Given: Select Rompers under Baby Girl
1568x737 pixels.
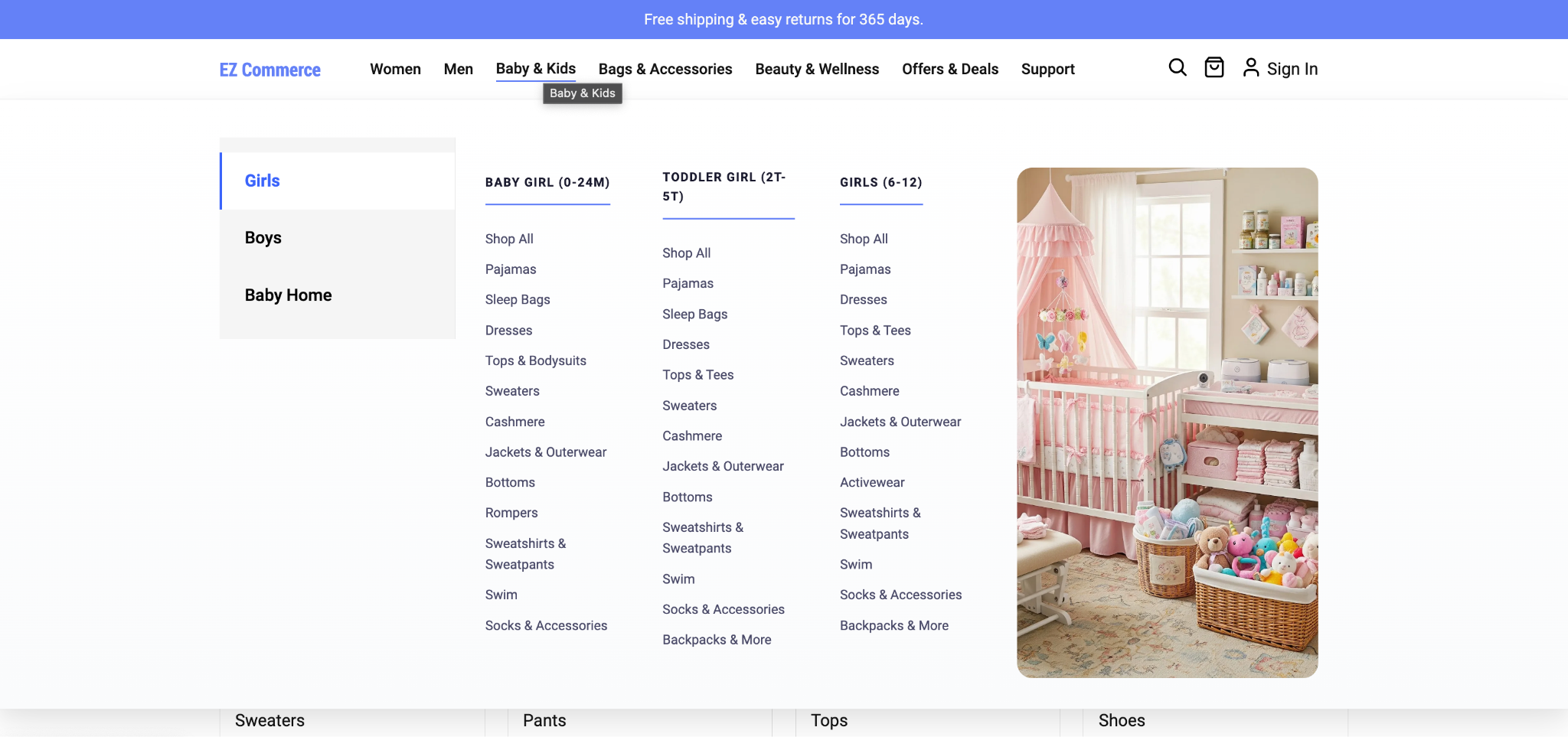Looking at the screenshot, I should [x=511, y=512].
